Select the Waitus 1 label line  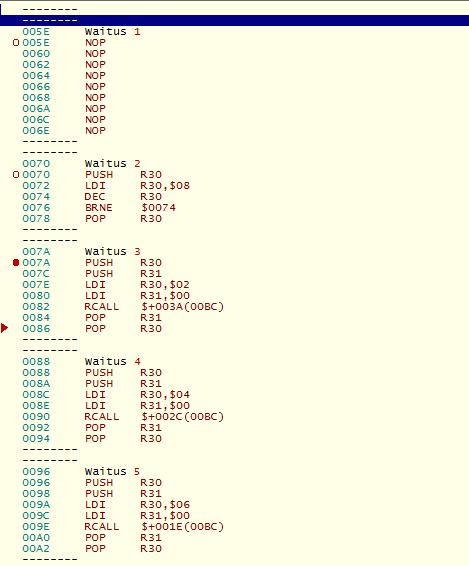click(234, 31)
